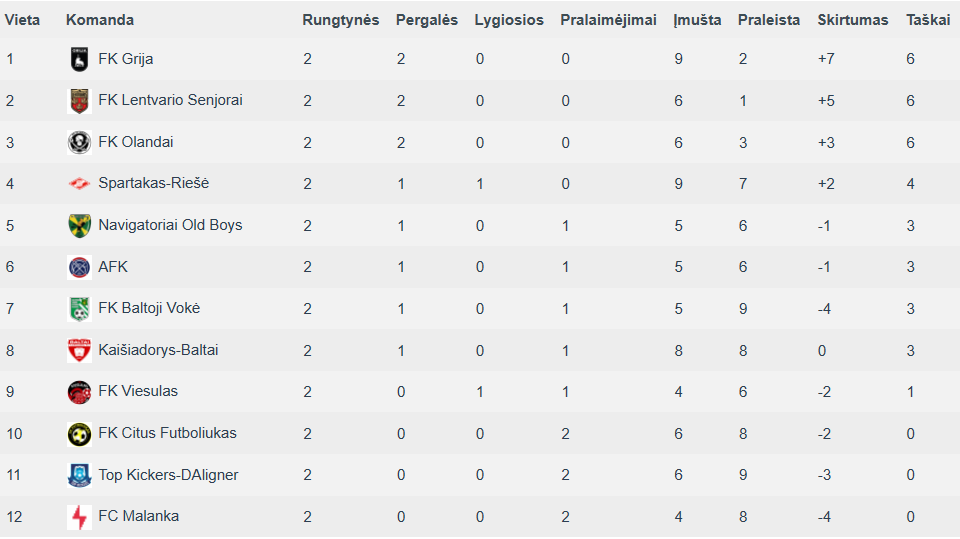Select the Navigatoriai Old Boys crest
Screen dimensions: 960x539
pyautogui.click(x=79, y=225)
